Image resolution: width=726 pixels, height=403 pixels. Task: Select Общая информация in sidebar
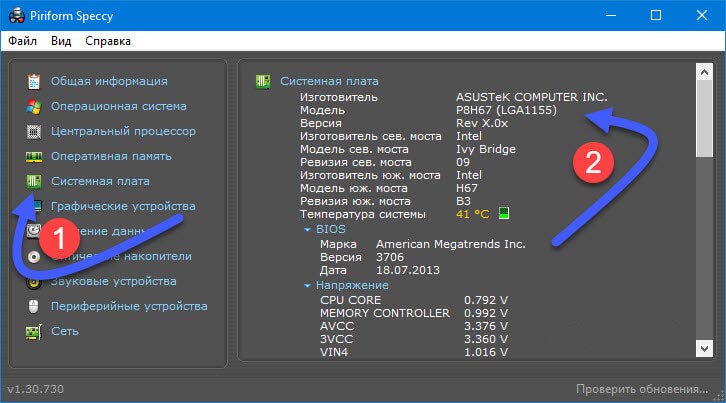pos(109,81)
